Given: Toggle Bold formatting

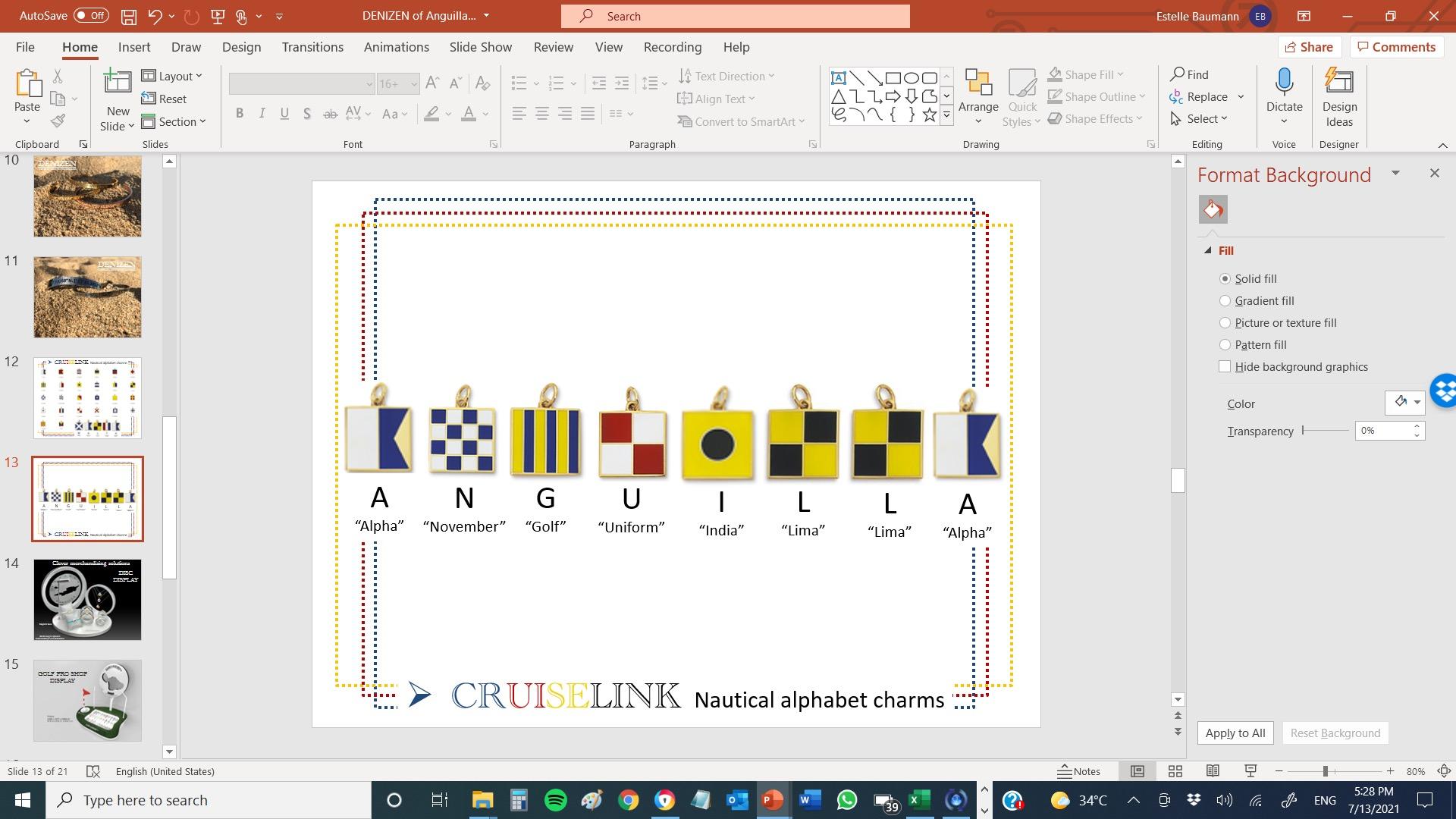Looking at the screenshot, I should point(240,114).
